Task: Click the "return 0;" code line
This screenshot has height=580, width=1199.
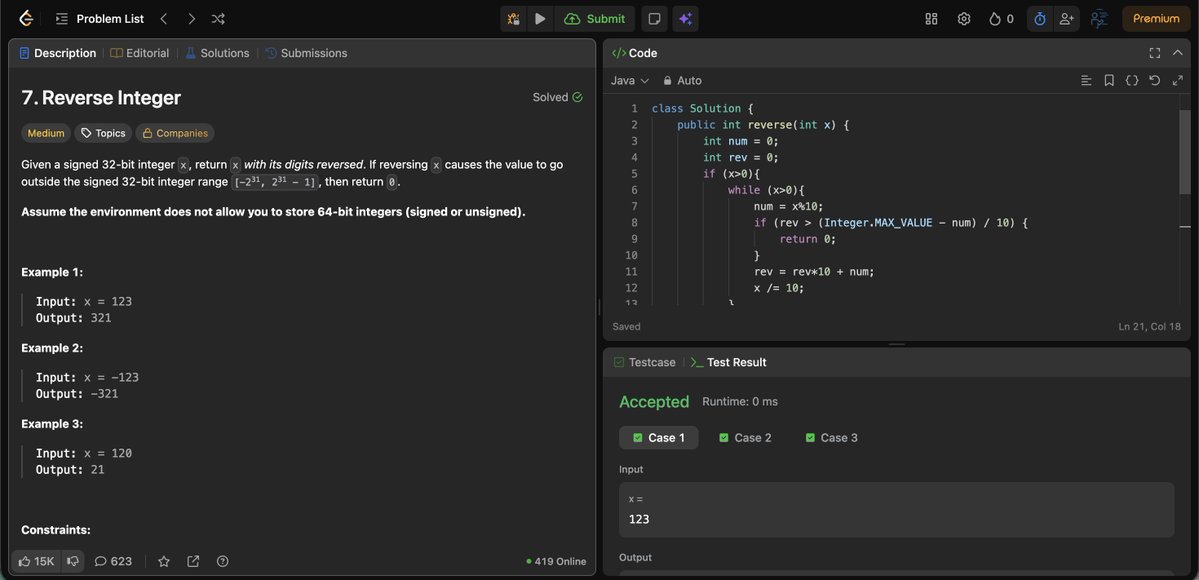Action: [x=807, y=239]
